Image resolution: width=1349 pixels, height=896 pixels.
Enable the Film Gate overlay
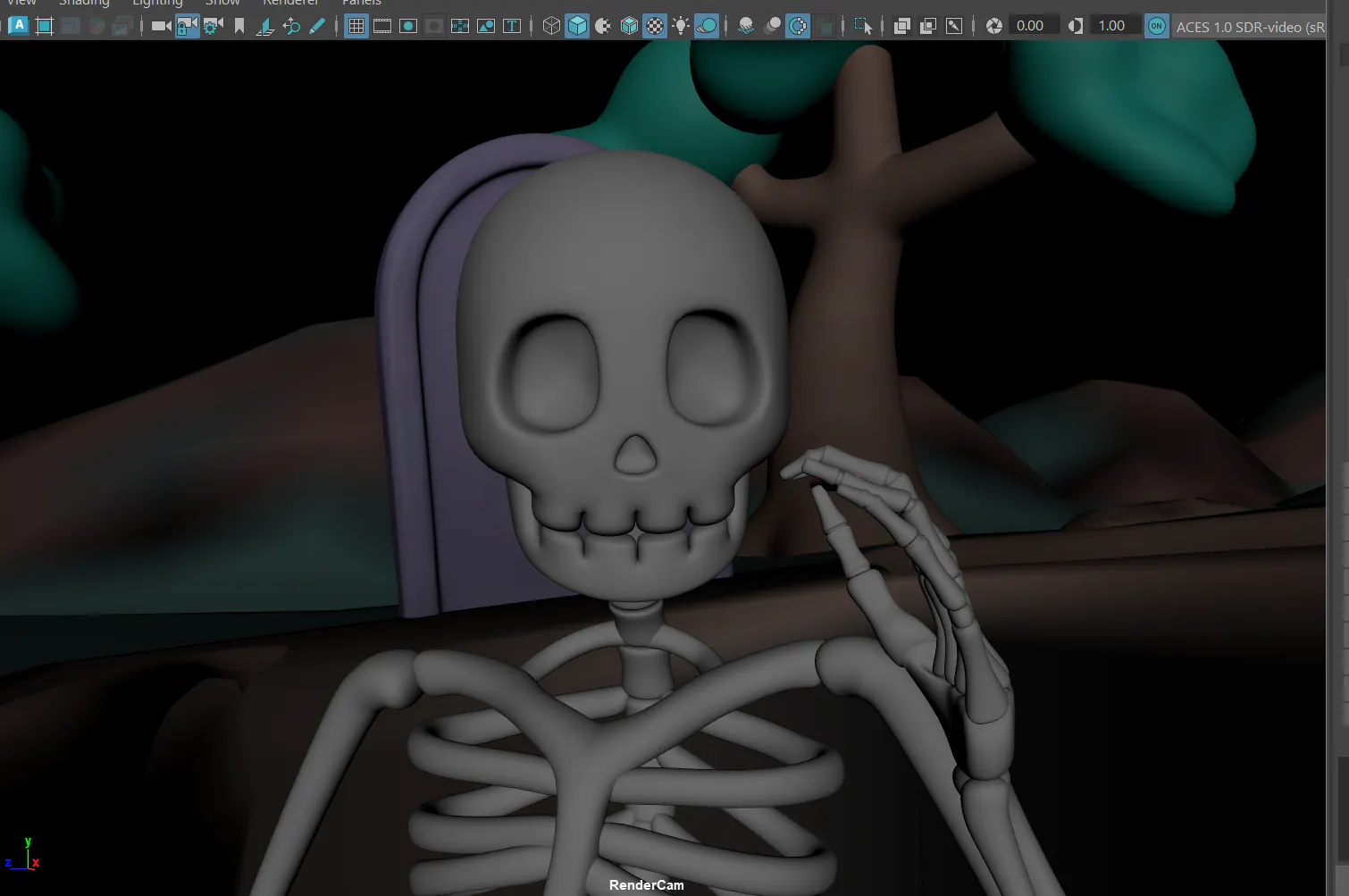tap(382, 26)
